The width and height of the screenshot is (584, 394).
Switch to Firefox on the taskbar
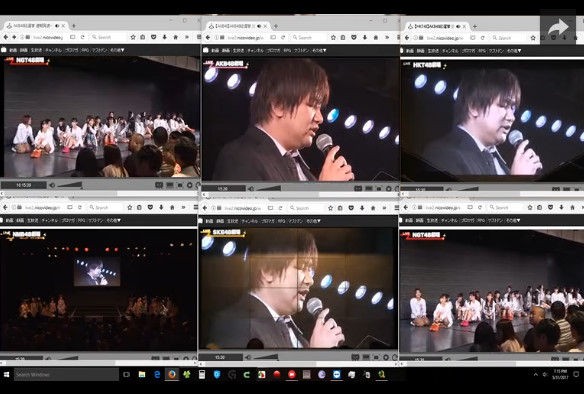click(172, 374)
